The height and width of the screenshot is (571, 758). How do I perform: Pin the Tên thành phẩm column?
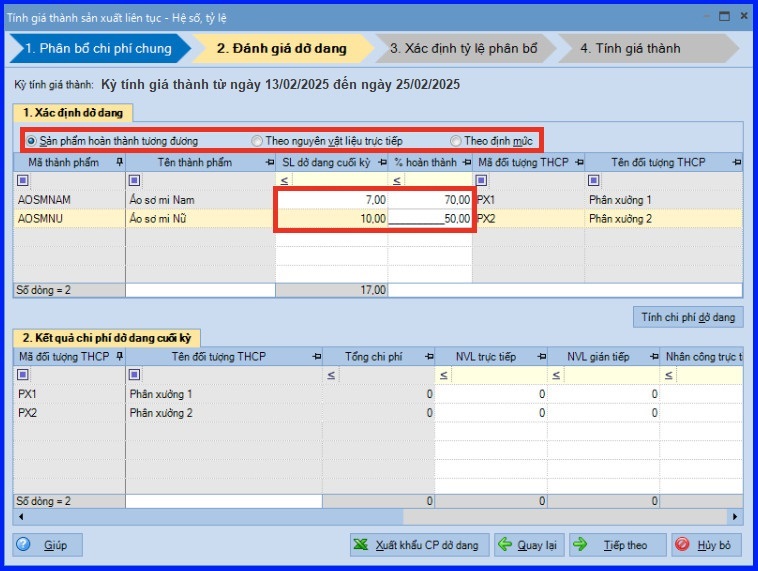[x=268, y=162]
